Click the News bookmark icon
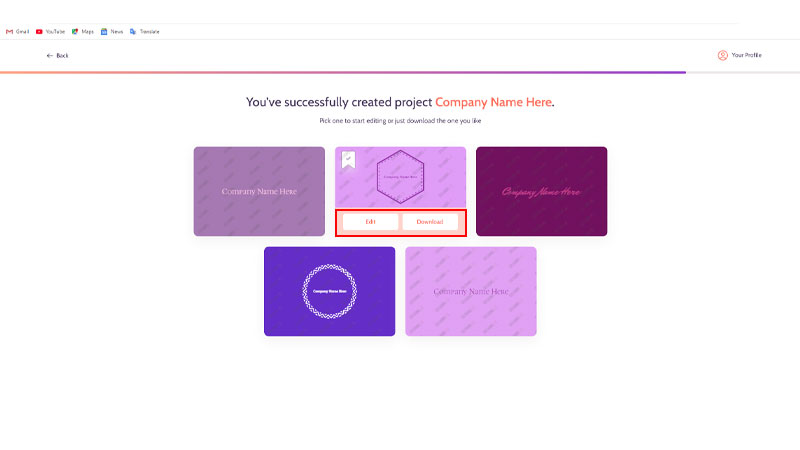800x450 pixels. [104, 32]
